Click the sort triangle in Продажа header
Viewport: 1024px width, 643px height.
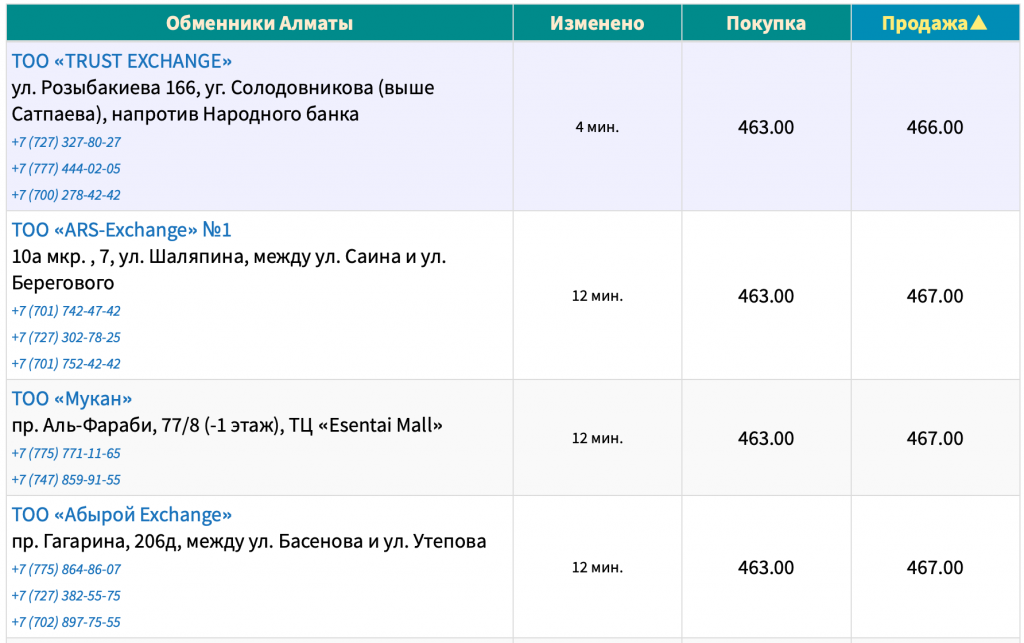(978, 23)
